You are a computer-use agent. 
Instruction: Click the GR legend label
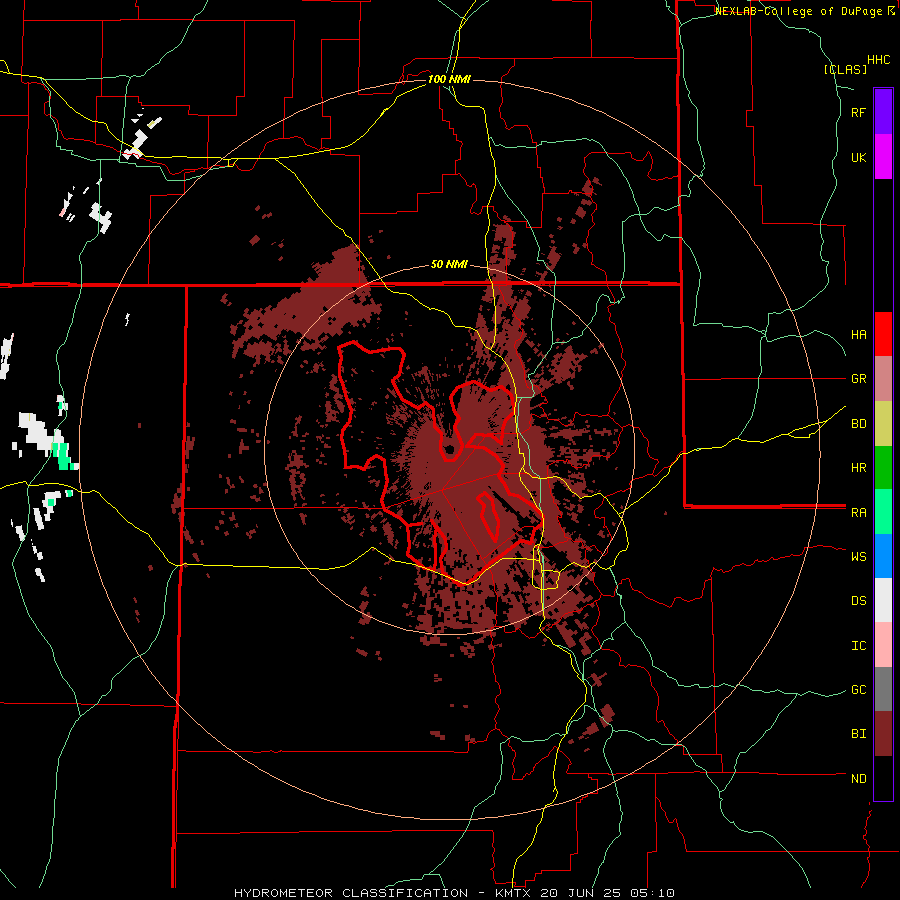[x=858, y=379]
